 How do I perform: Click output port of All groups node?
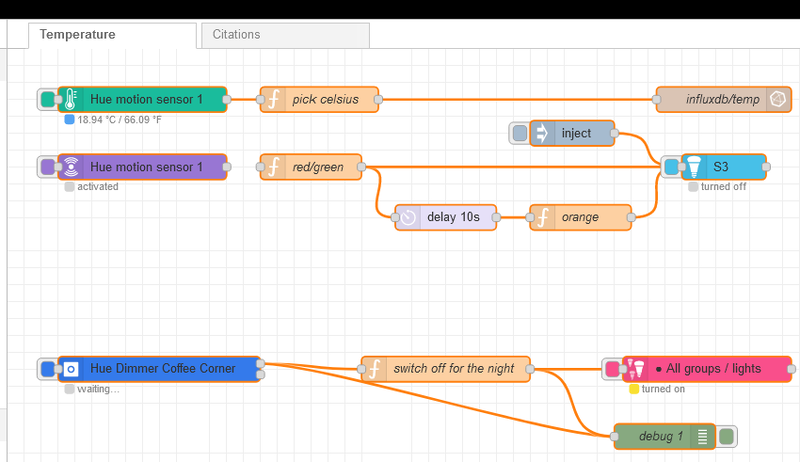[x=791, y=369]
